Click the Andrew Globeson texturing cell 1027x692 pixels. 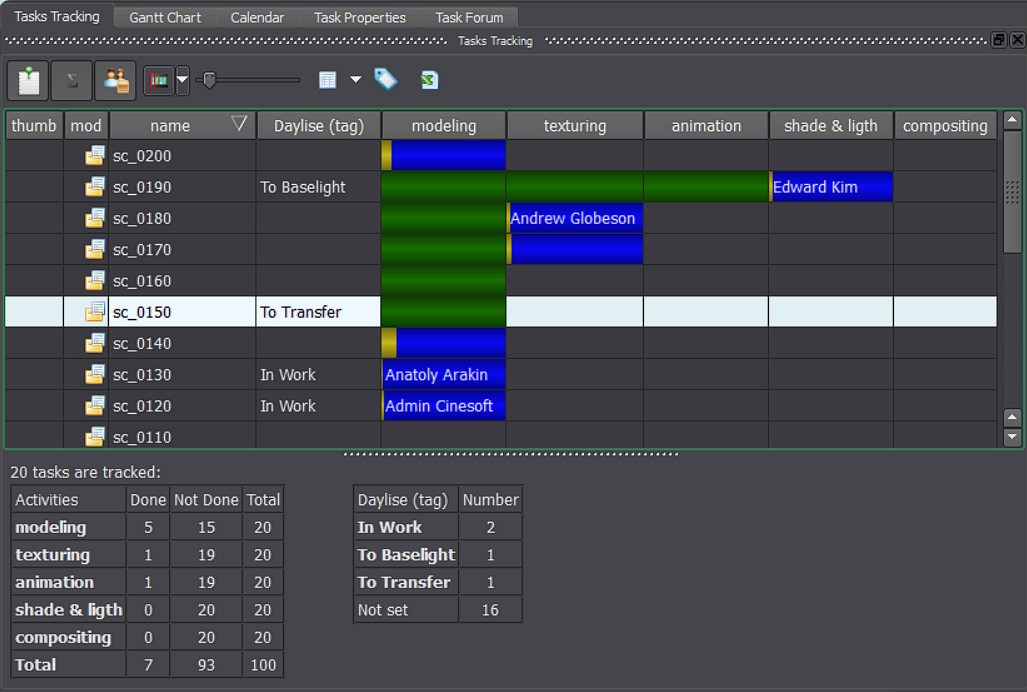tap(575, 218)
